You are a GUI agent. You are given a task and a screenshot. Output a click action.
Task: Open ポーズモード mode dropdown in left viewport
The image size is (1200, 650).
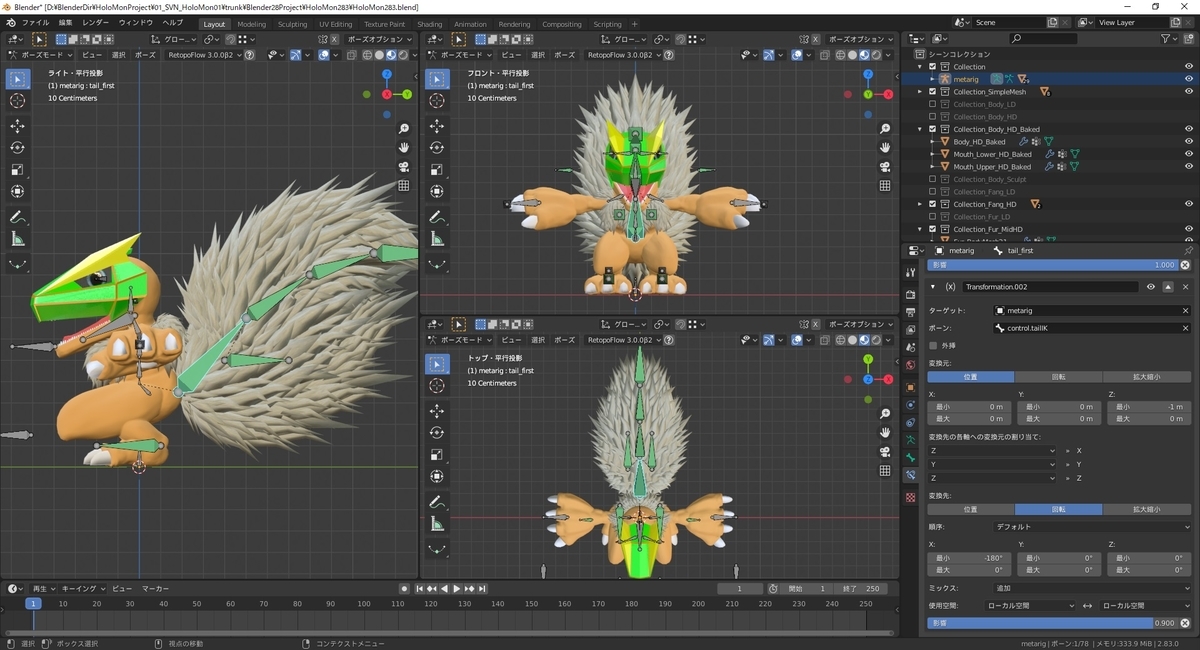[x=39, y=56]
